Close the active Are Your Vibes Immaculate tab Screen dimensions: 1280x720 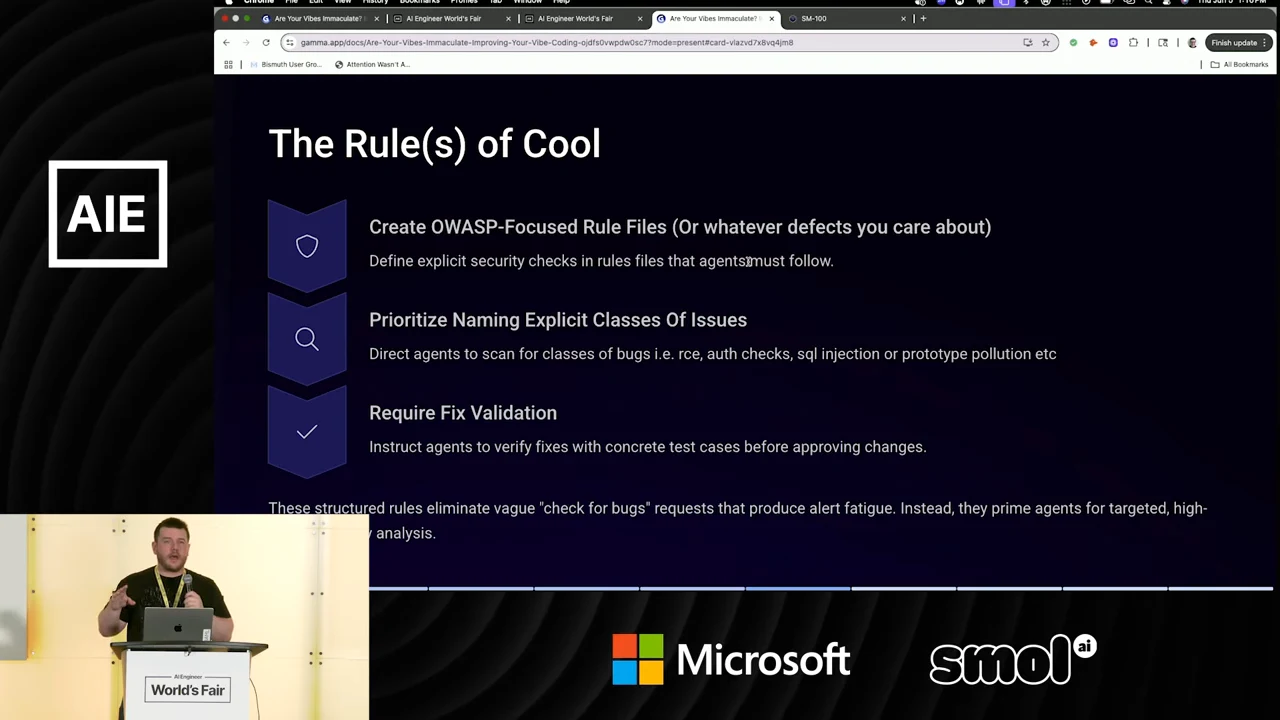pos(771,18)
